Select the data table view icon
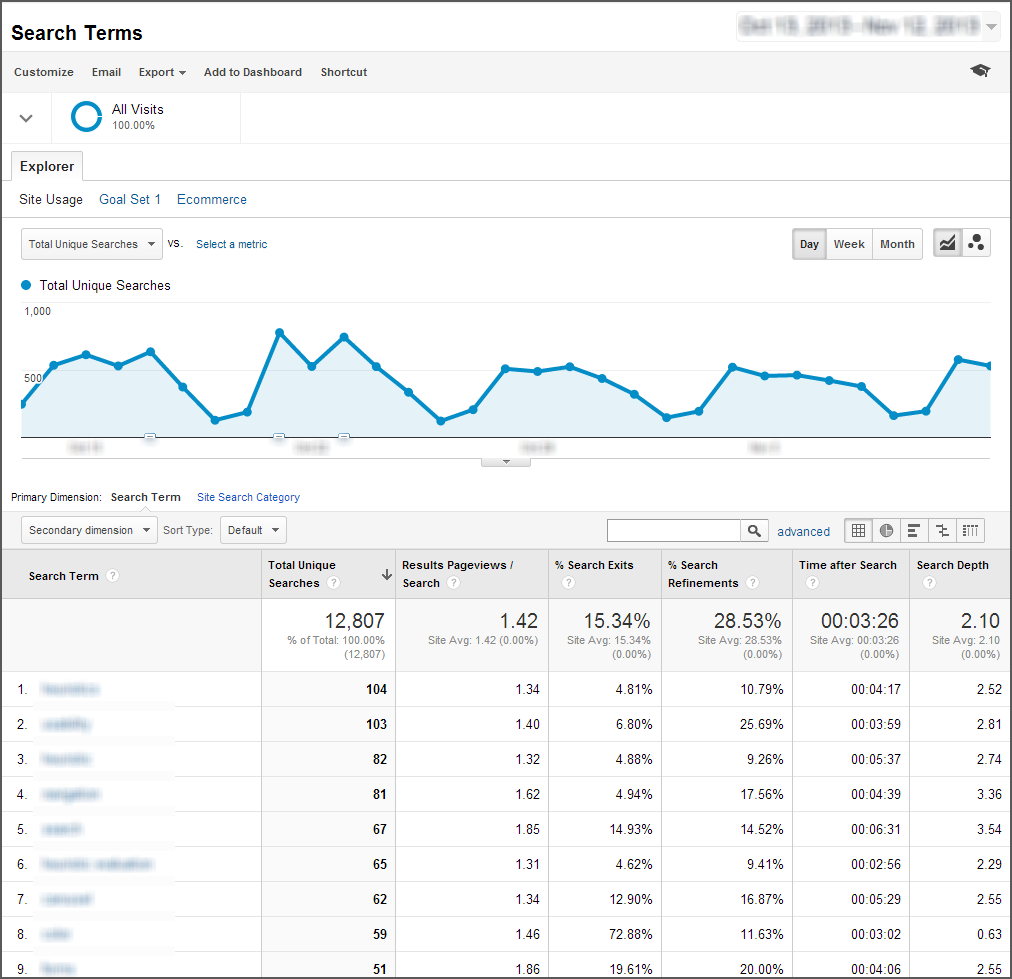The width and height of the screenshot is (1012, 979). pos(859,530)
